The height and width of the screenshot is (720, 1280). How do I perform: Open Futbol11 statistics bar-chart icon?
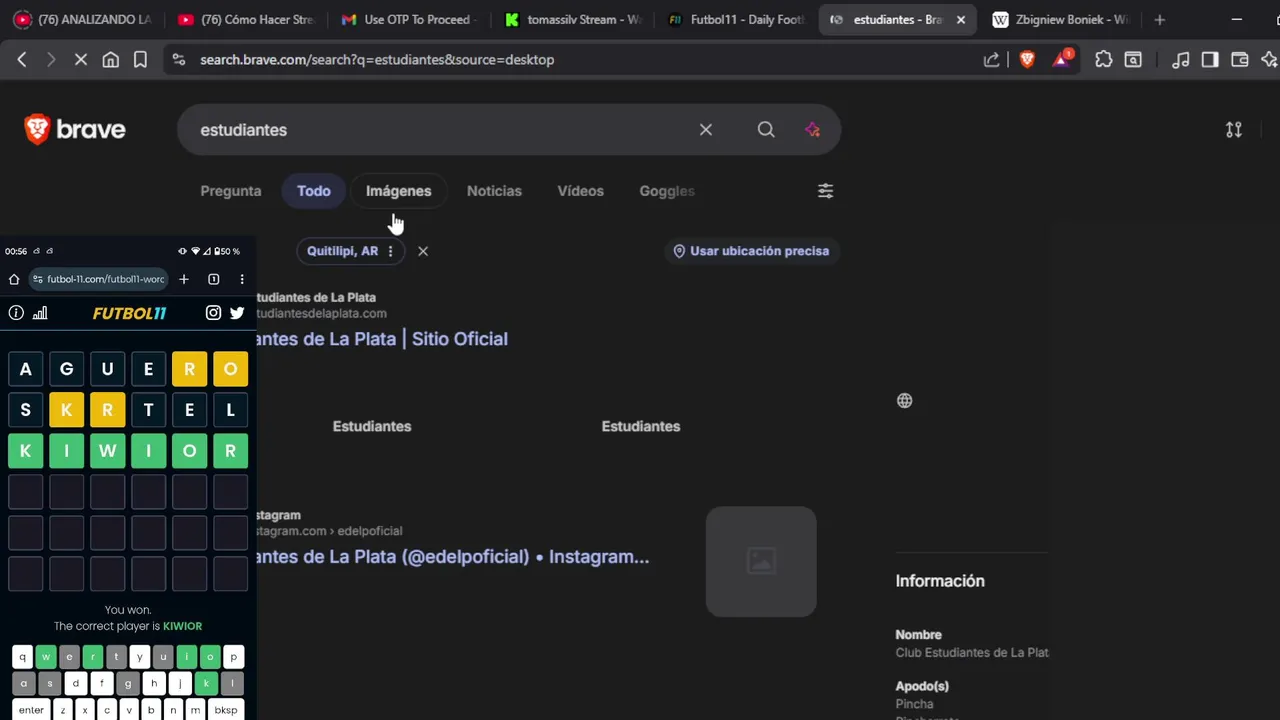coord(40,313)
